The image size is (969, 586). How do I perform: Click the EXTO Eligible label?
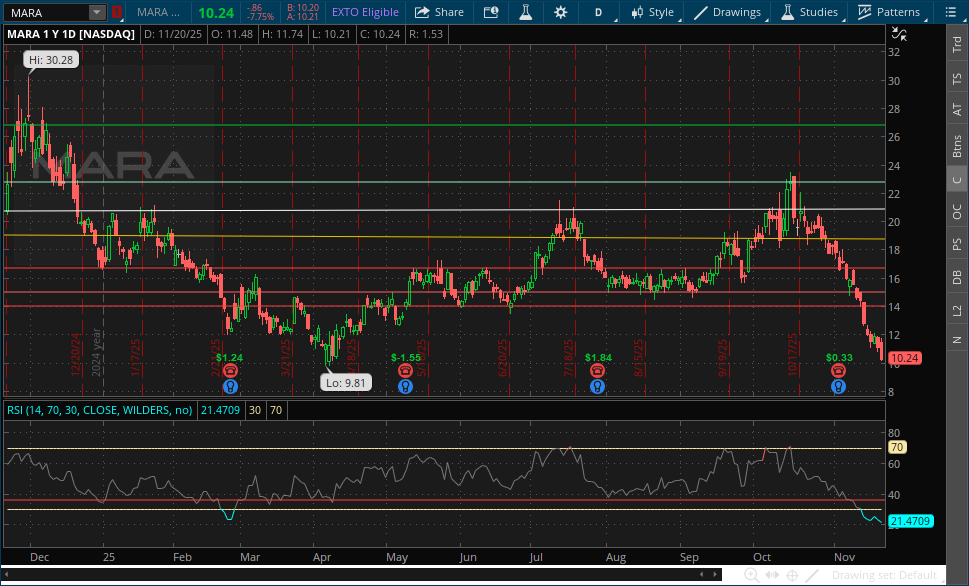click(365, 12)
